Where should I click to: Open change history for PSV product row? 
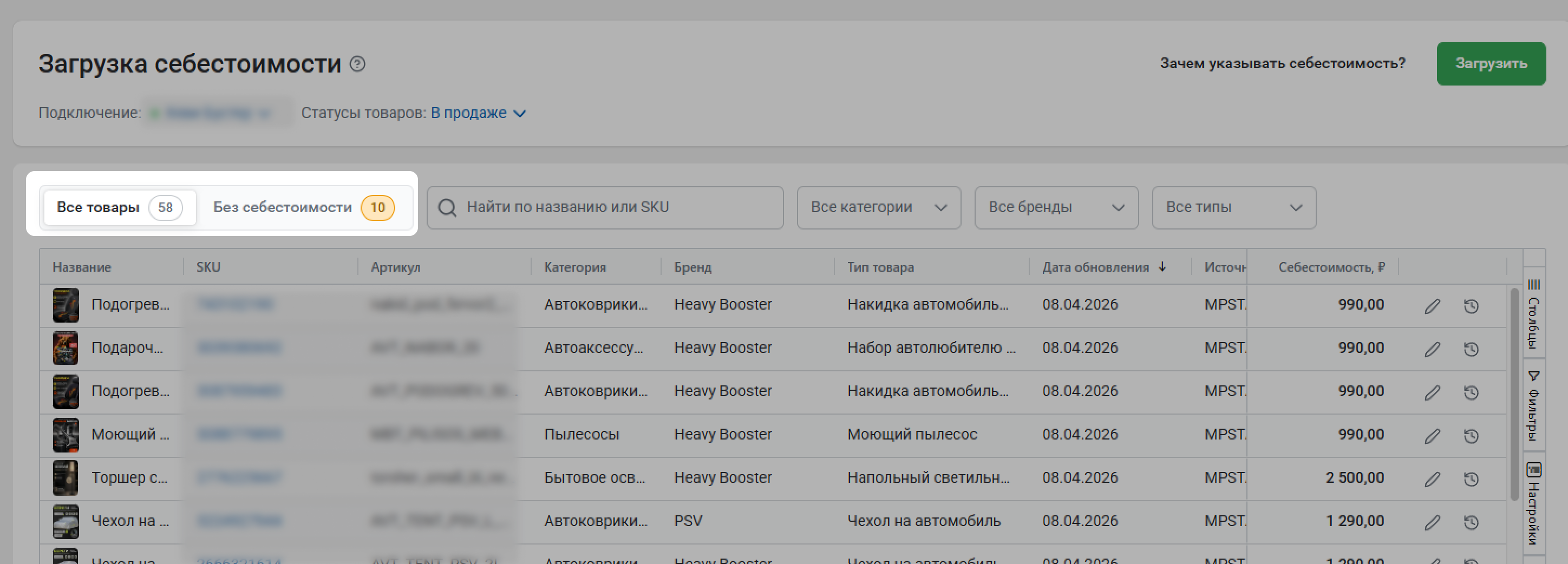pos(1471,522)
